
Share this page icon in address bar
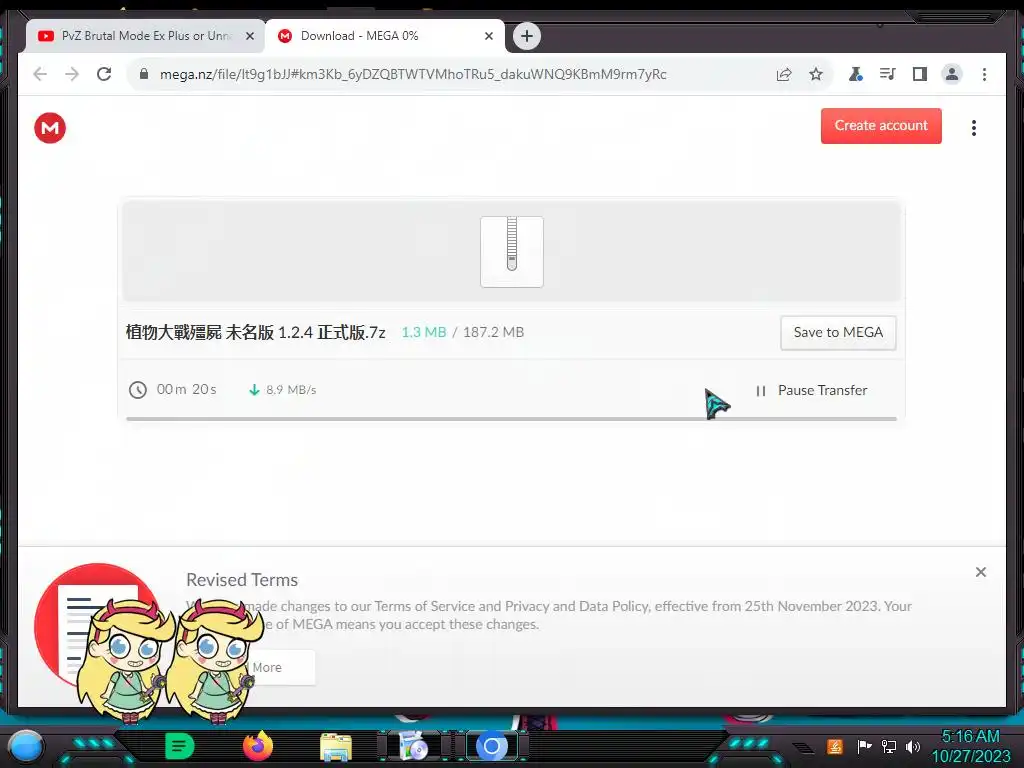(x=784, y=74)
